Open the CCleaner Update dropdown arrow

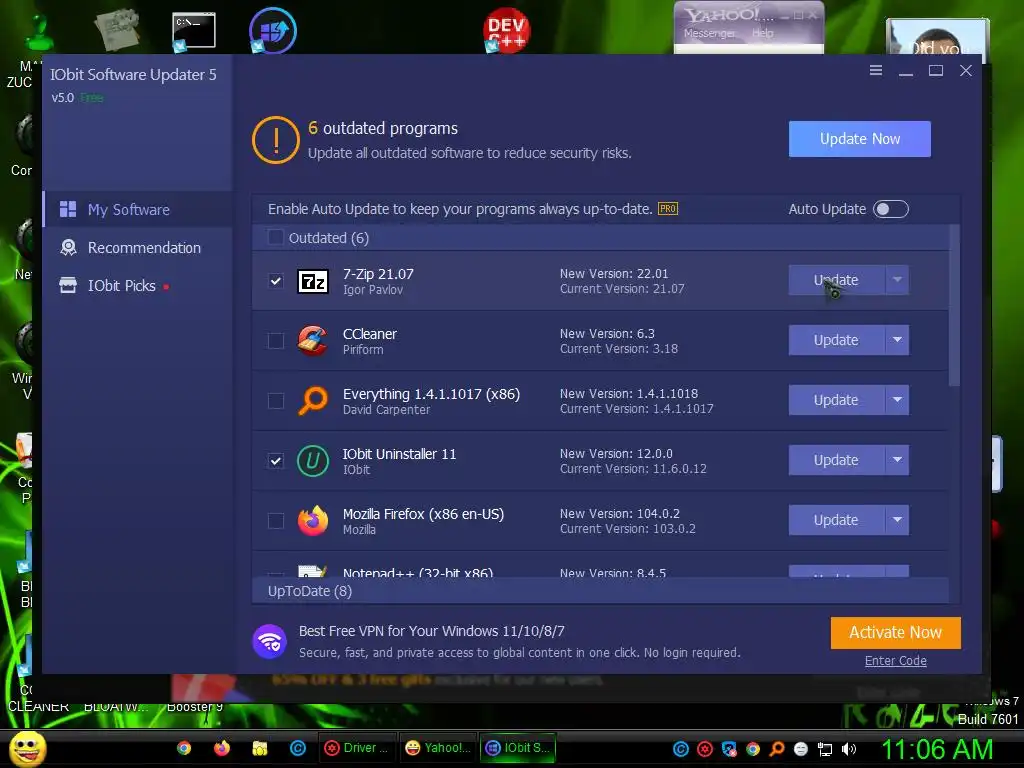[x=897, y=340]
